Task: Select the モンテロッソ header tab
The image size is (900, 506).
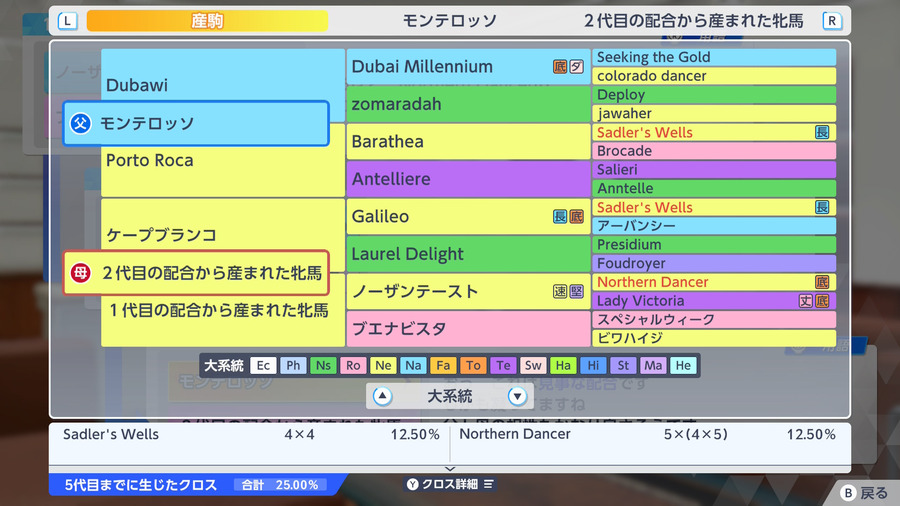Action: (x=449, y=21)
